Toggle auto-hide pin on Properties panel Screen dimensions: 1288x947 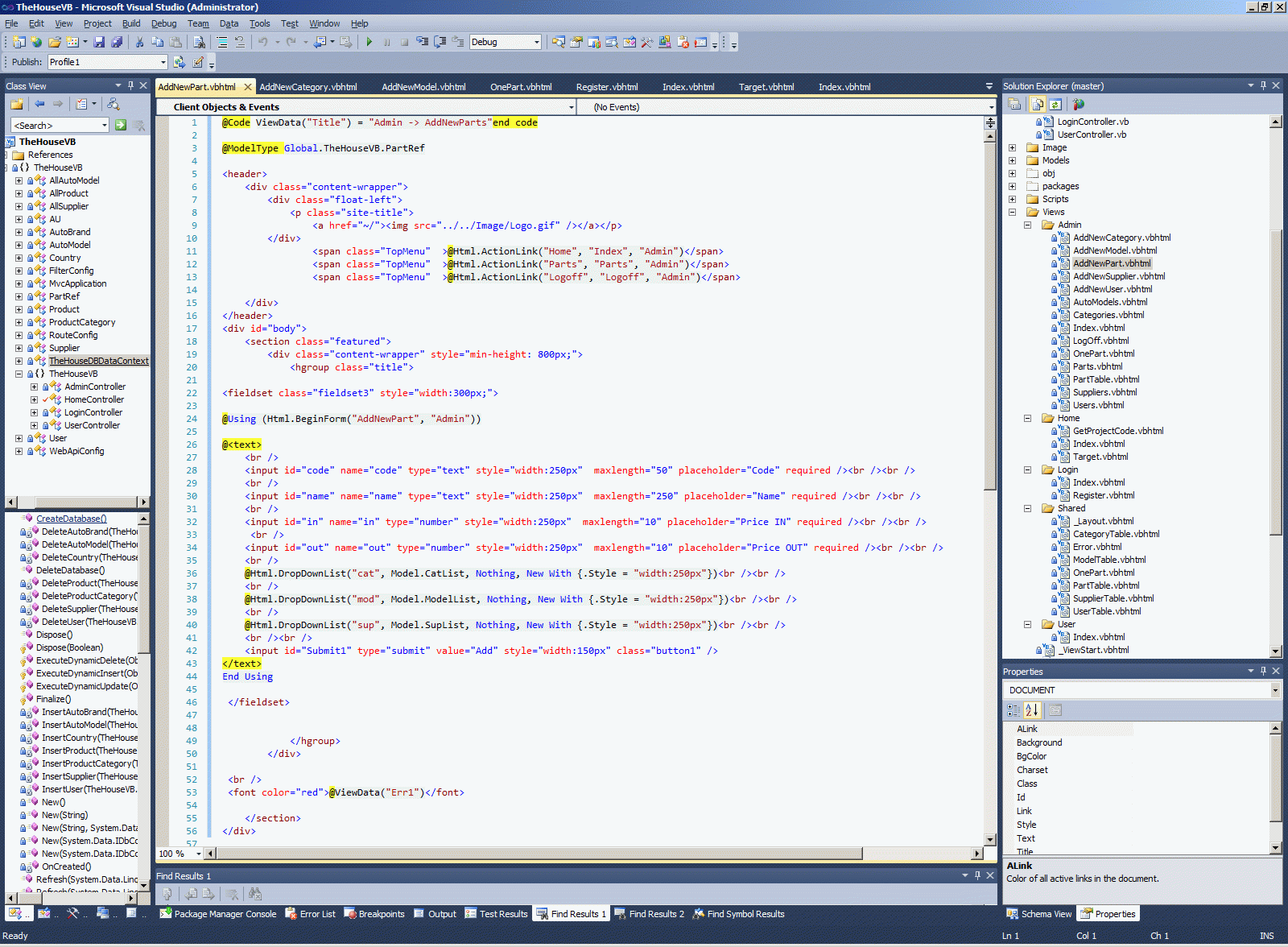coord(1263,671)
